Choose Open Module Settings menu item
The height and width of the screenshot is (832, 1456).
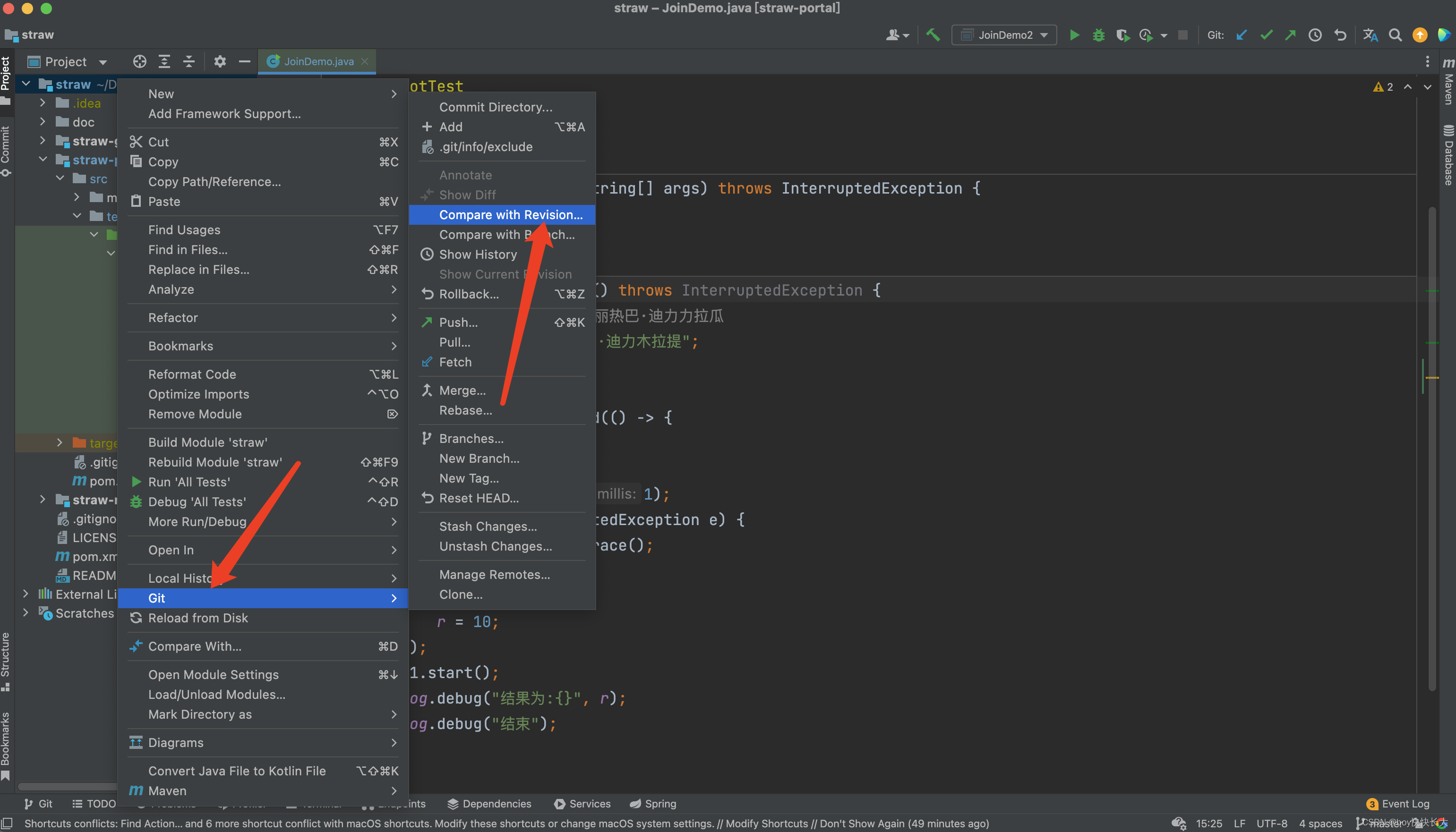pos(263,674)
